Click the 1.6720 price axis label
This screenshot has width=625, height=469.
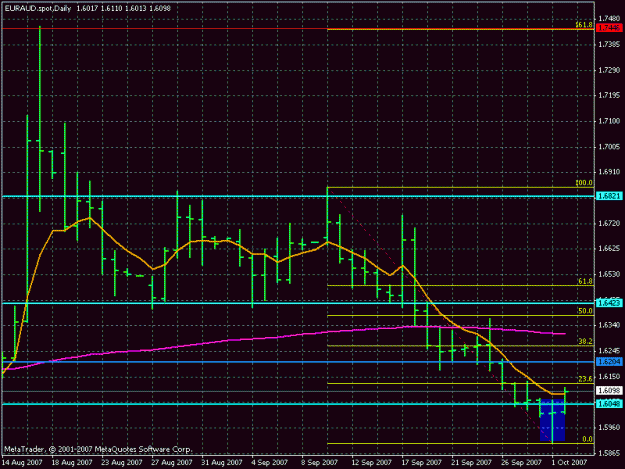coord(609,224)
